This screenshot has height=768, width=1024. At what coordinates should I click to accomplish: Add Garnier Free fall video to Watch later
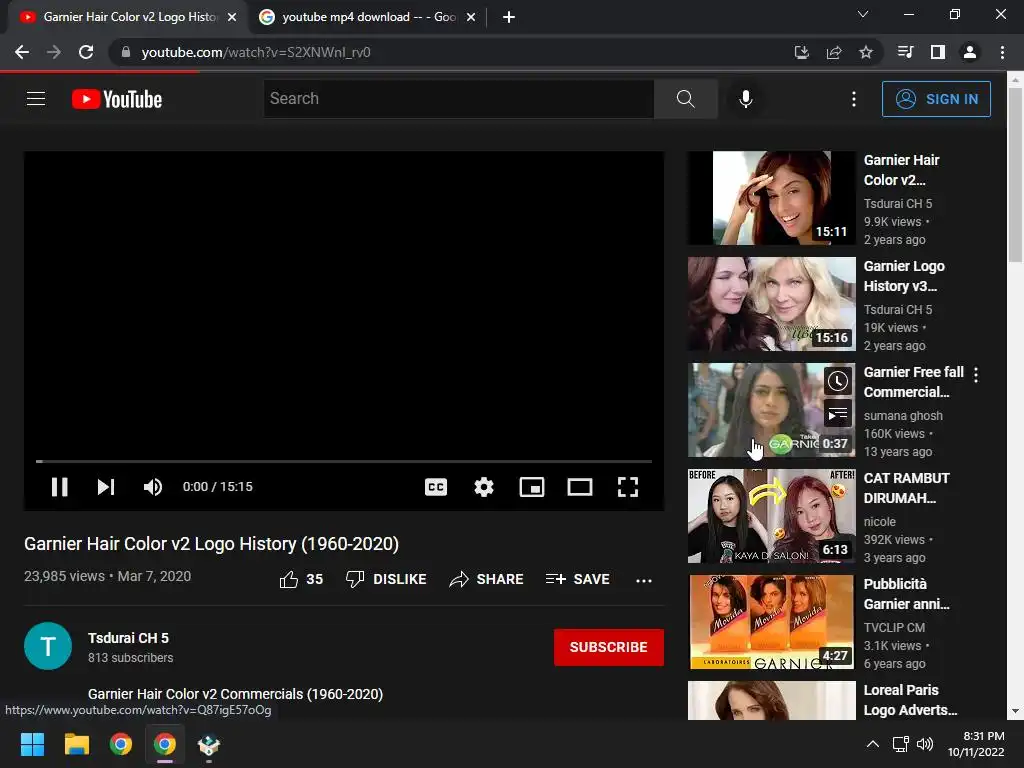coord(837,381)
